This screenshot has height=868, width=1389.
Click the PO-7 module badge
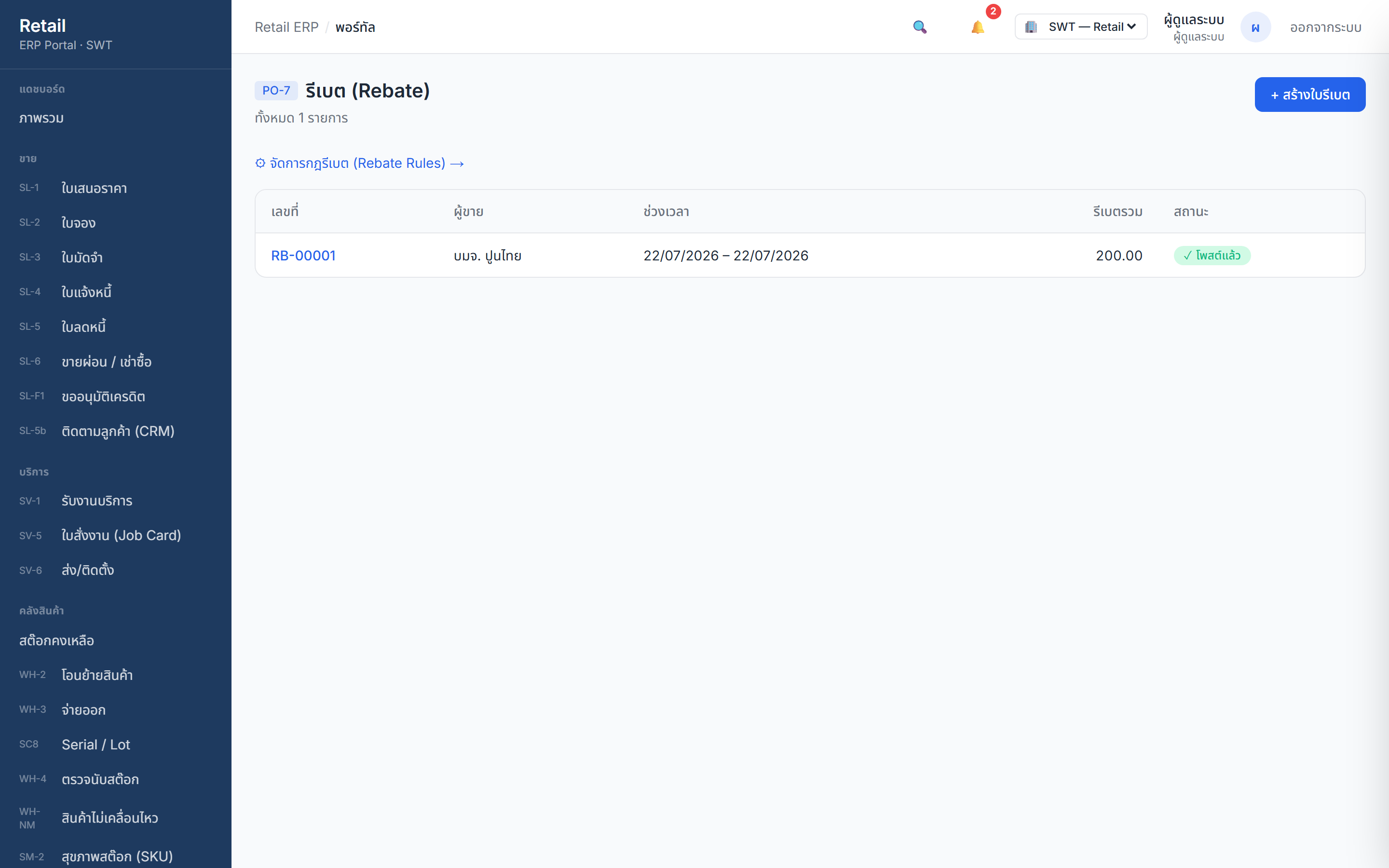(x=276, y=90)
